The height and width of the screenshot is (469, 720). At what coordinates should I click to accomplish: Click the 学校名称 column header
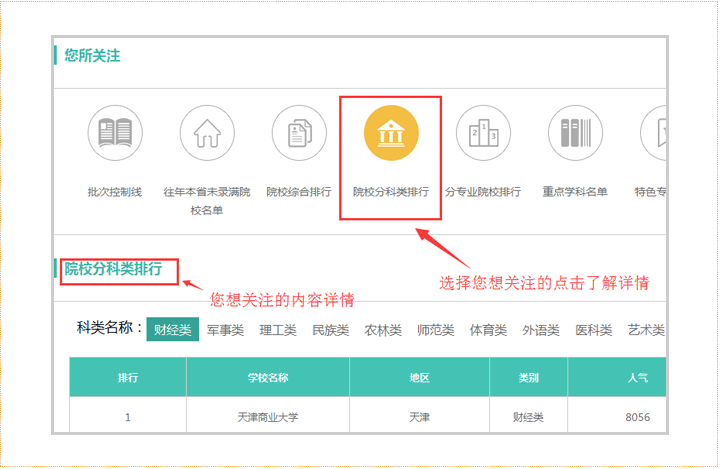tap(268, 378)
